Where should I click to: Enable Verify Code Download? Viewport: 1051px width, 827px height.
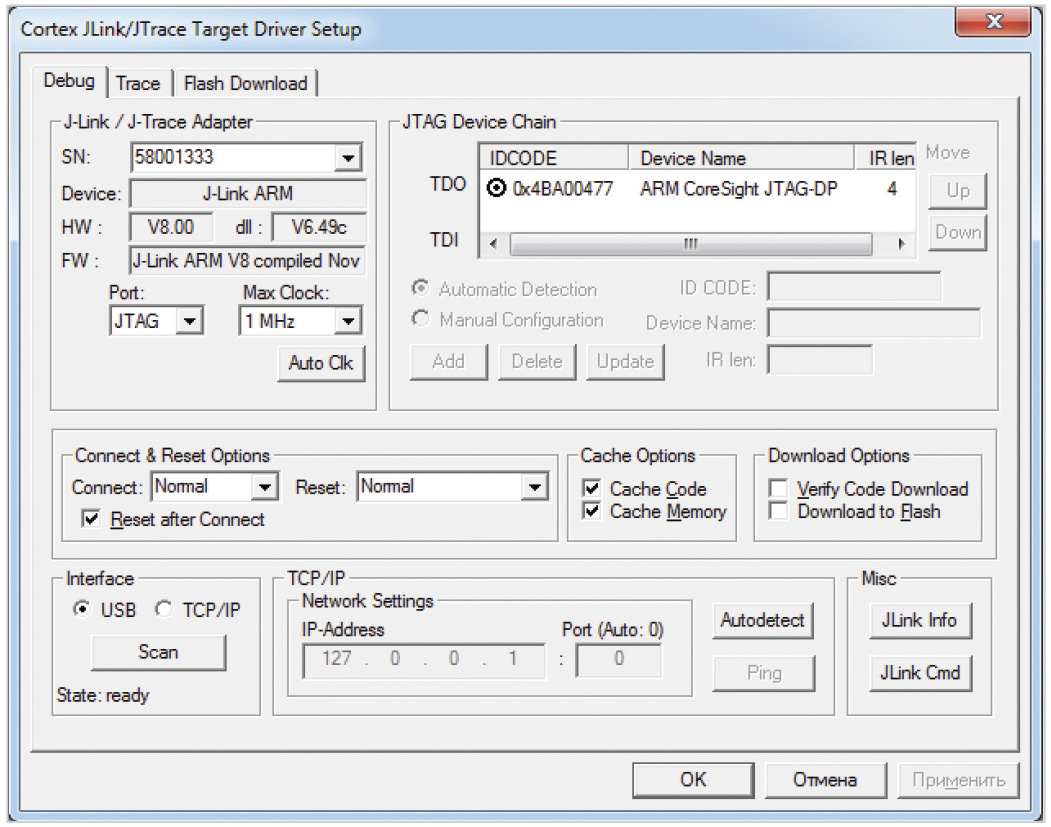[x=778, y=489]
